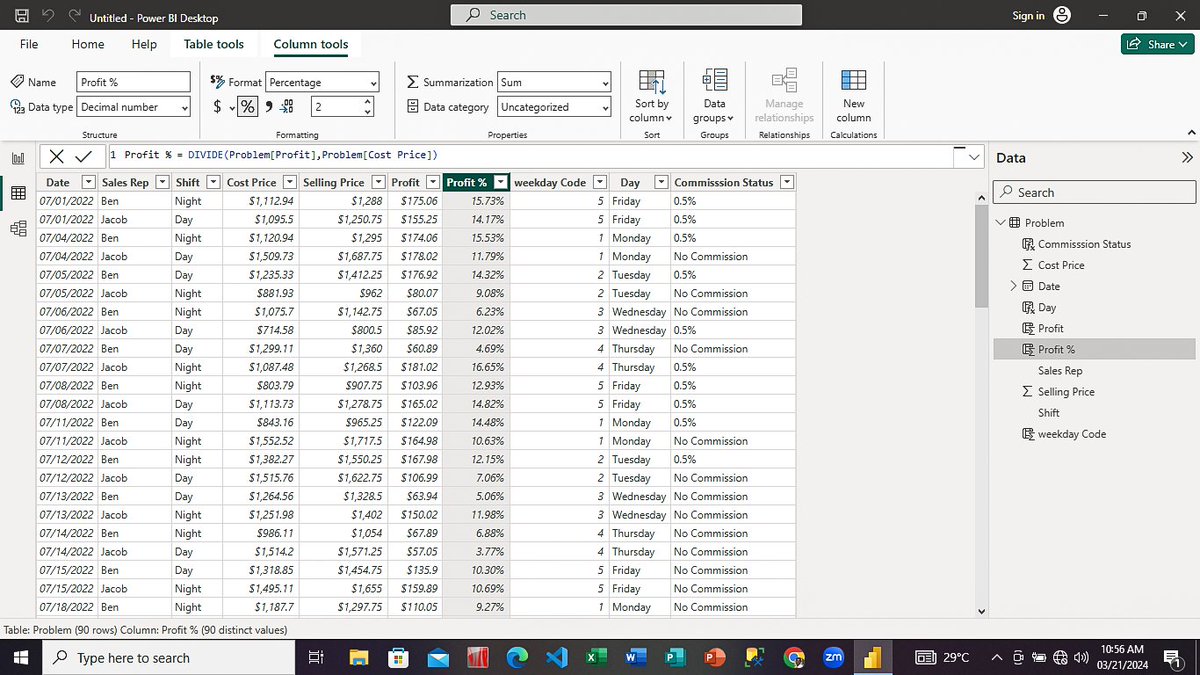Click the New column button
This screenshot has height=675, width=1200.
(853, 96)
